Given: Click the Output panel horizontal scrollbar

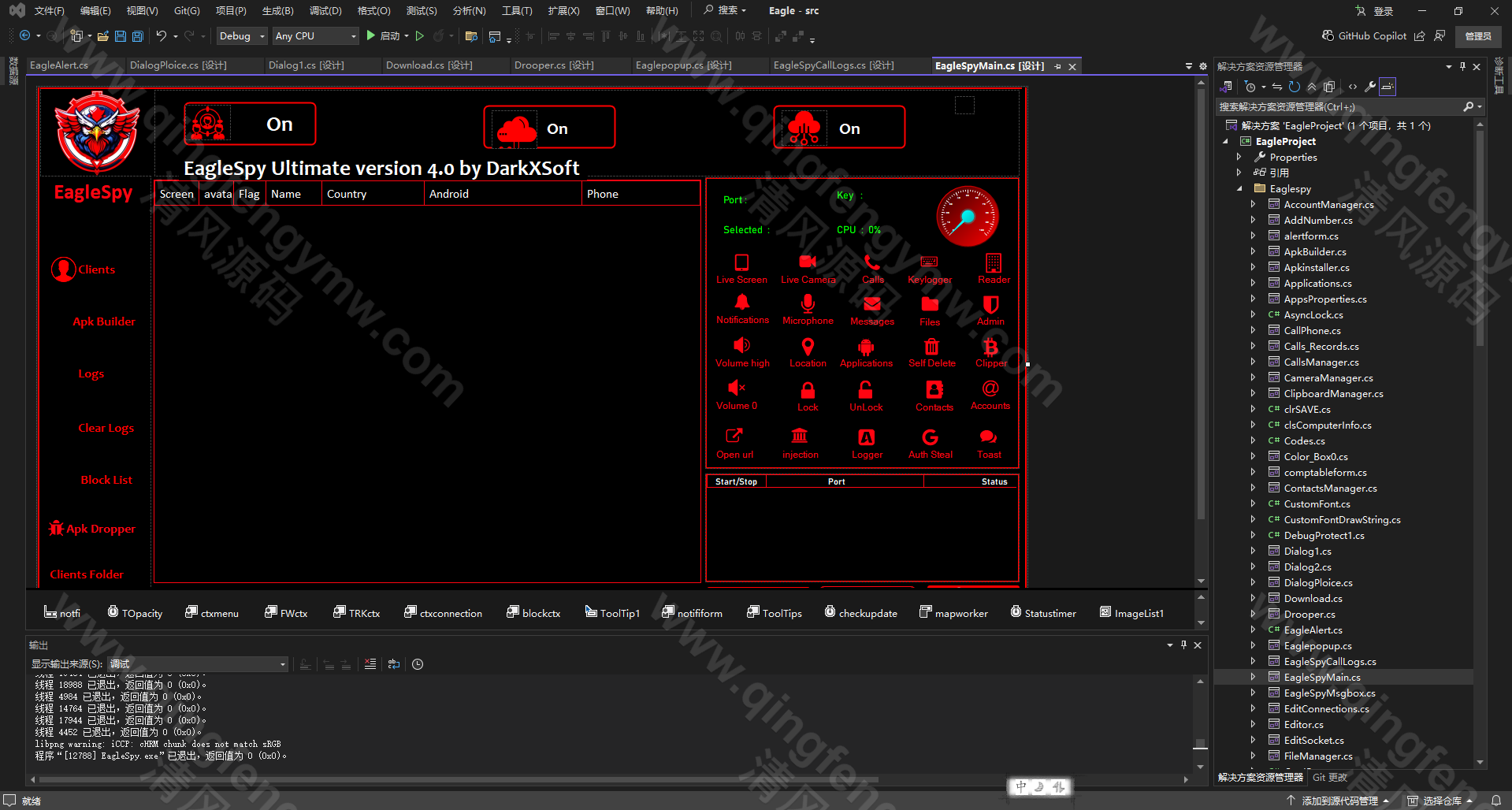Looking at the screenshot, I should 459,780.
